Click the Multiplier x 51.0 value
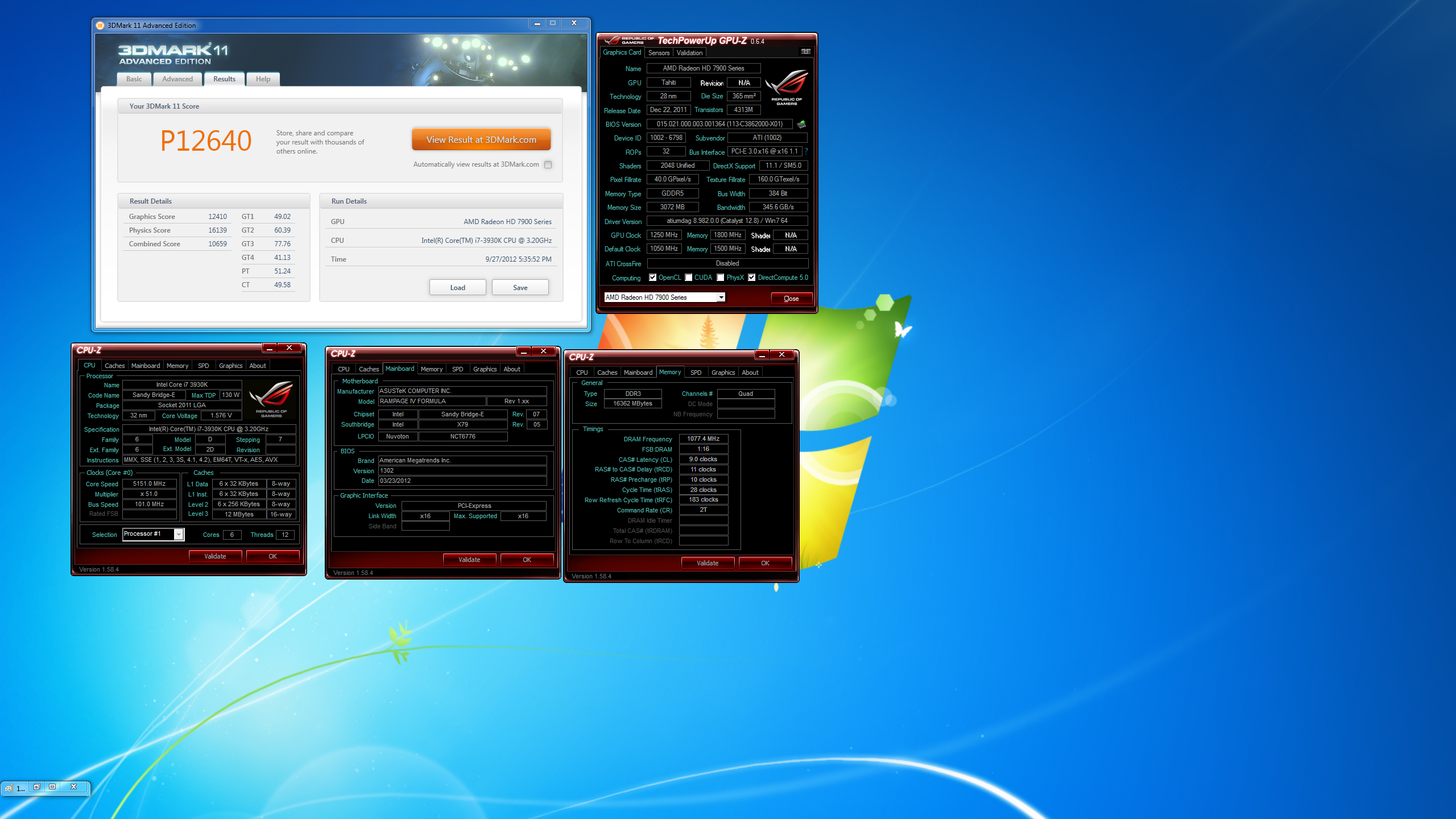The image size is (1456, 819). 149,494
